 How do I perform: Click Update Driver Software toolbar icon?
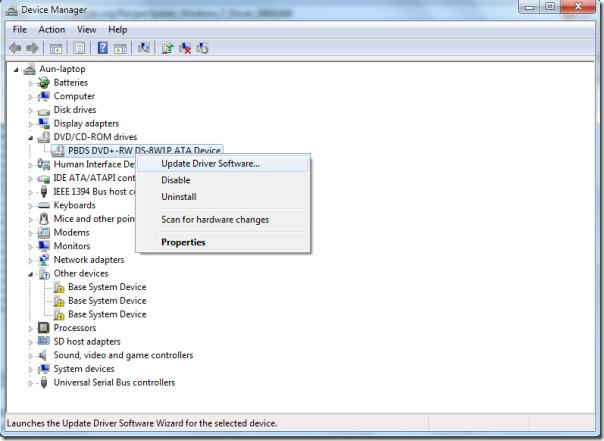pyautogui.click(x=167, y=48)
